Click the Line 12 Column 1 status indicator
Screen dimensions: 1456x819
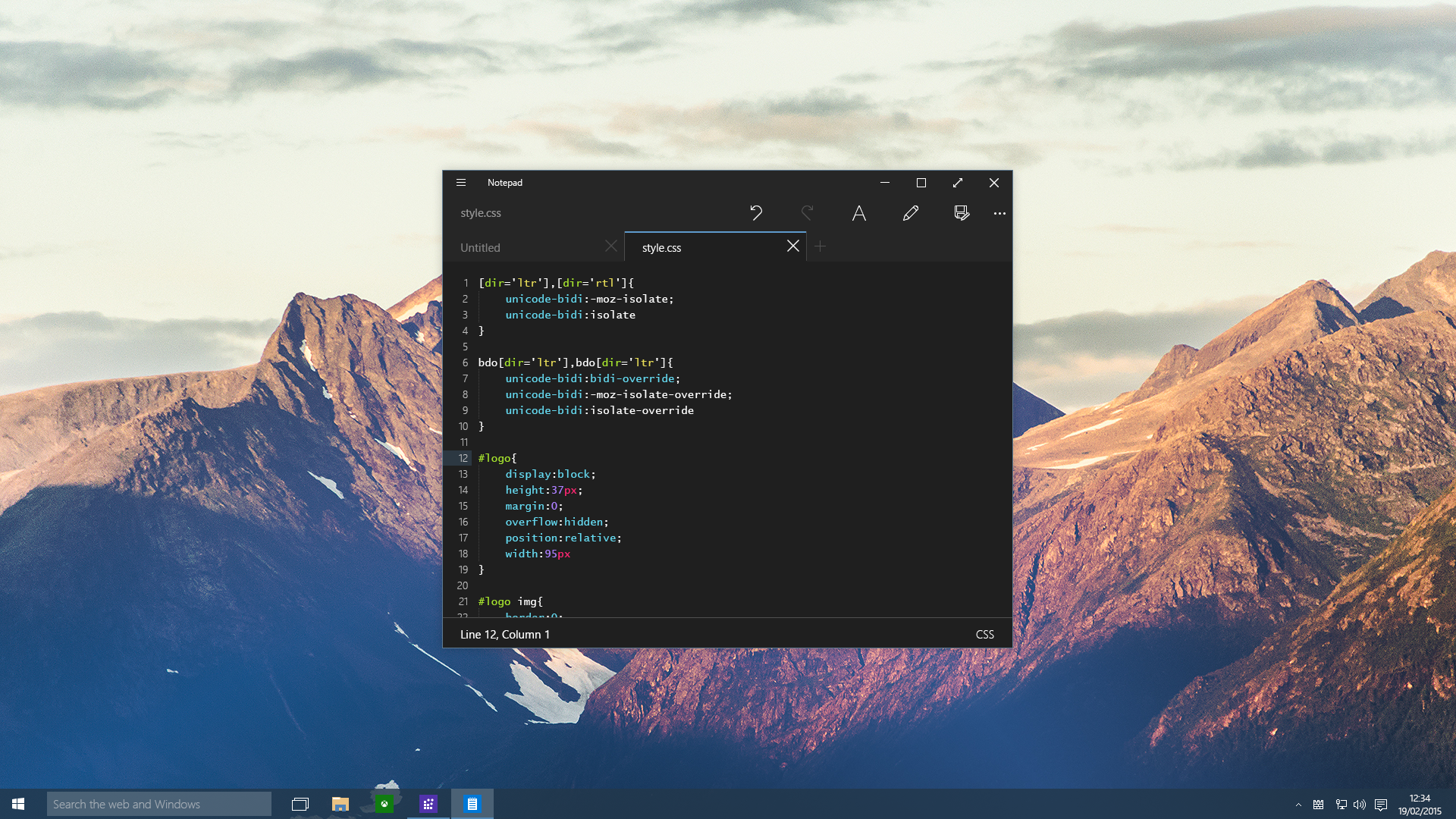505,634
